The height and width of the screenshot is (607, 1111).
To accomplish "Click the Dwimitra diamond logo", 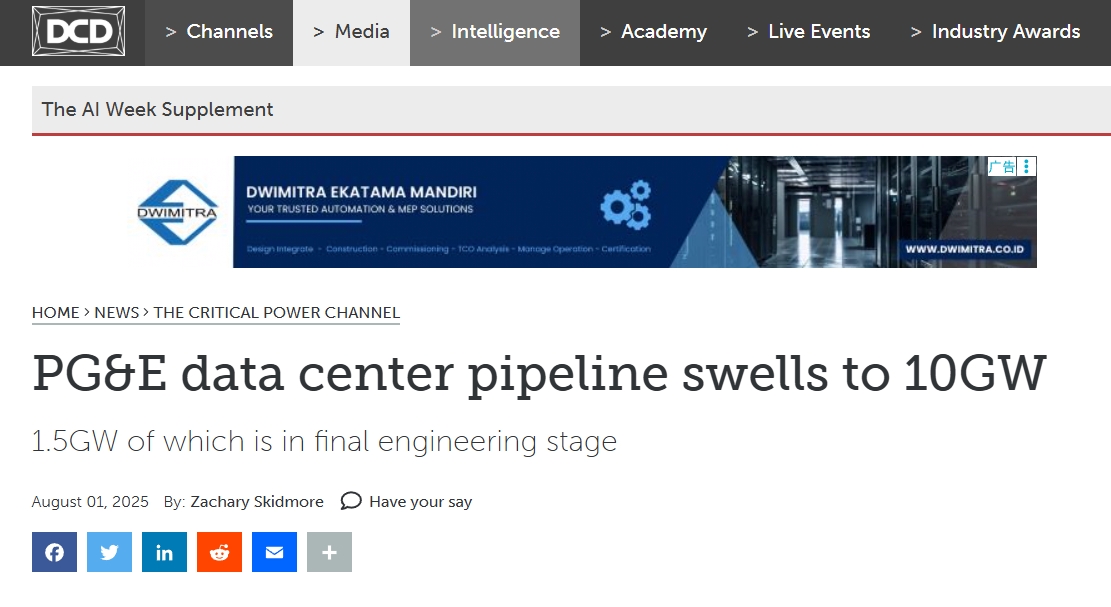I will tap(177, 212).
